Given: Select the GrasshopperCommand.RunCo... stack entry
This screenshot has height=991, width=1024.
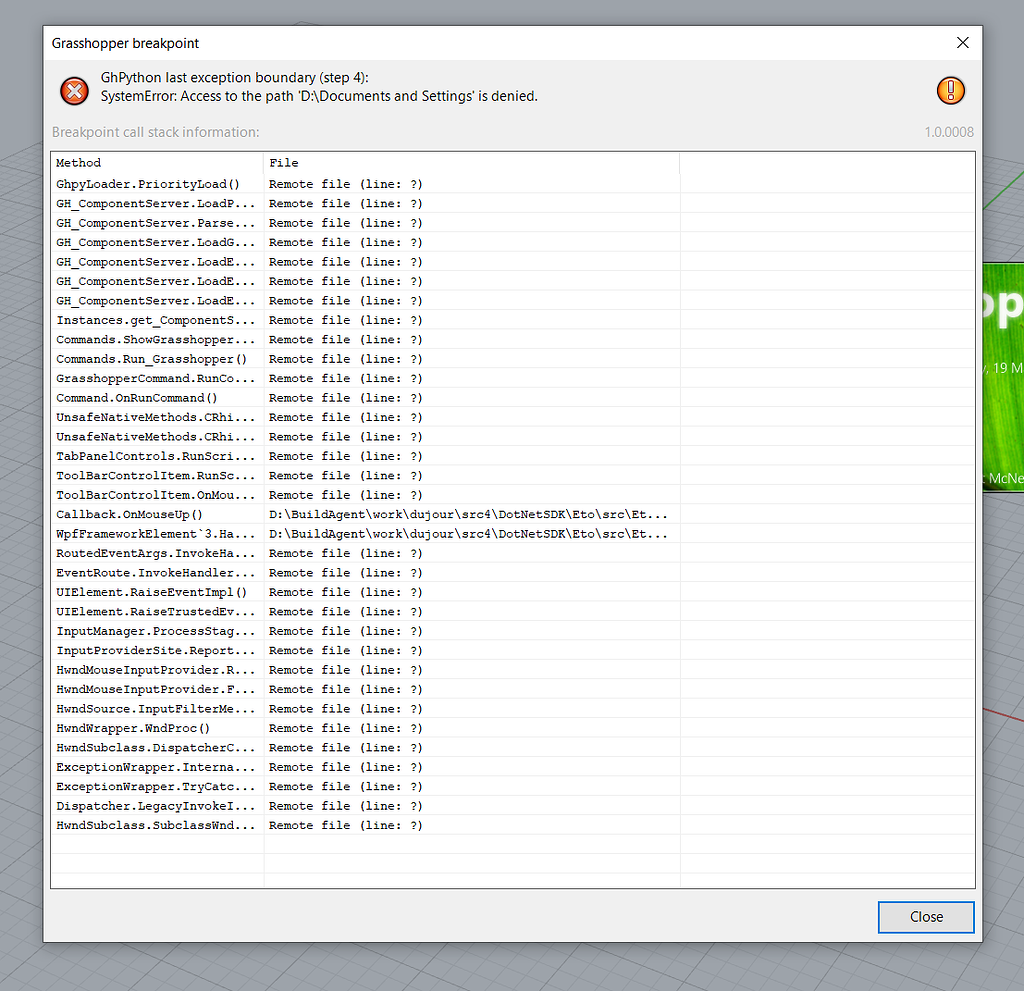Looking at the screenshot, I should point(150,378).
